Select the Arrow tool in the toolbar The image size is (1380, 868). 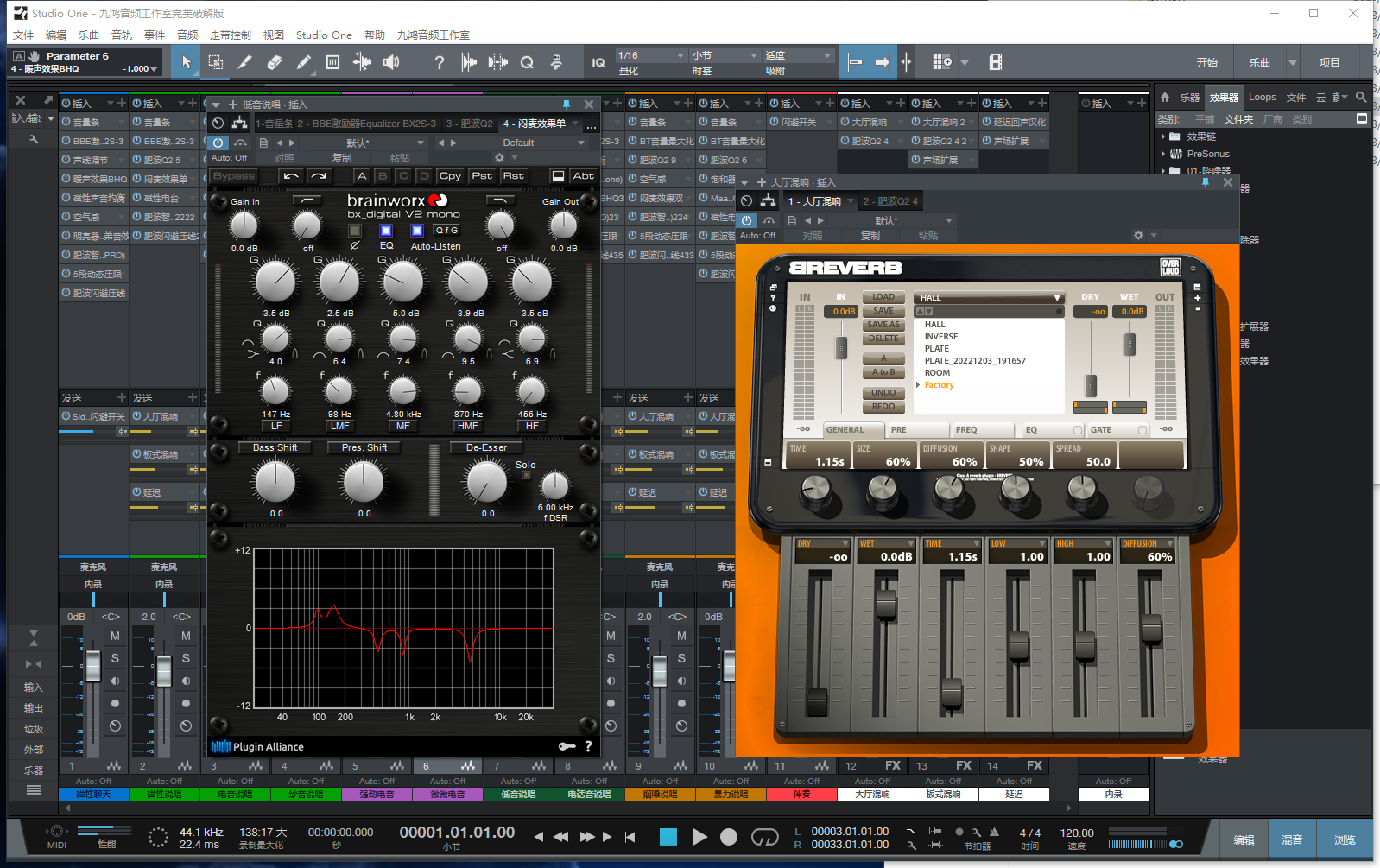(186, 62)
